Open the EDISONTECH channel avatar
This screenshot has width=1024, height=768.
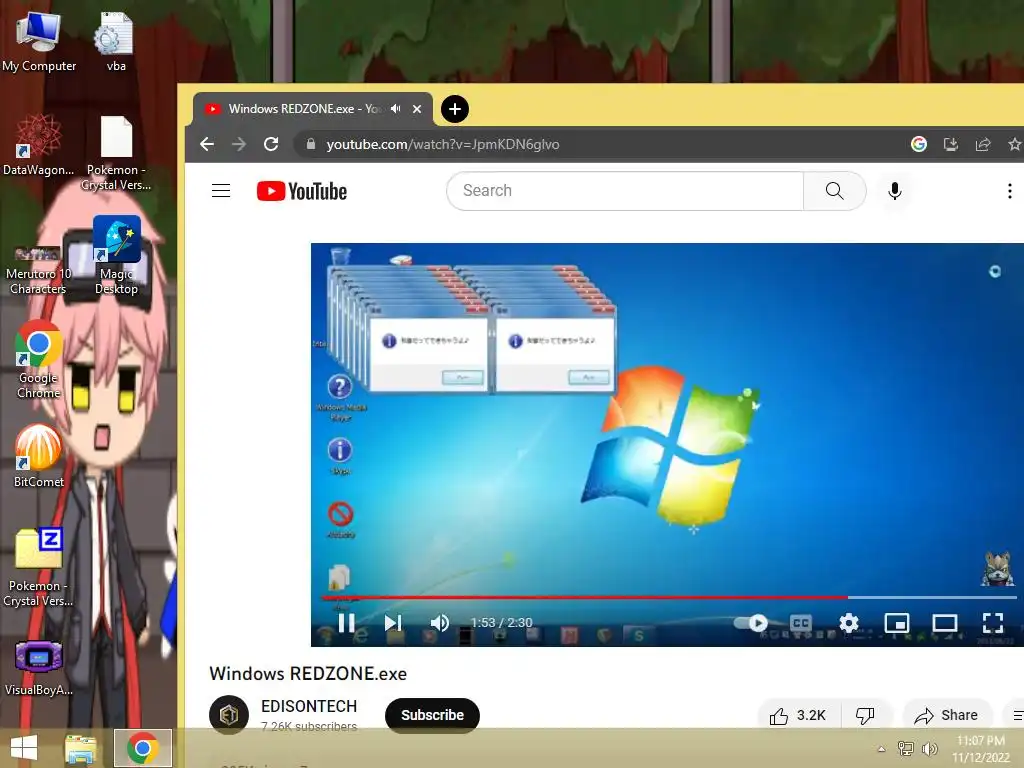(x=229, y=715)
